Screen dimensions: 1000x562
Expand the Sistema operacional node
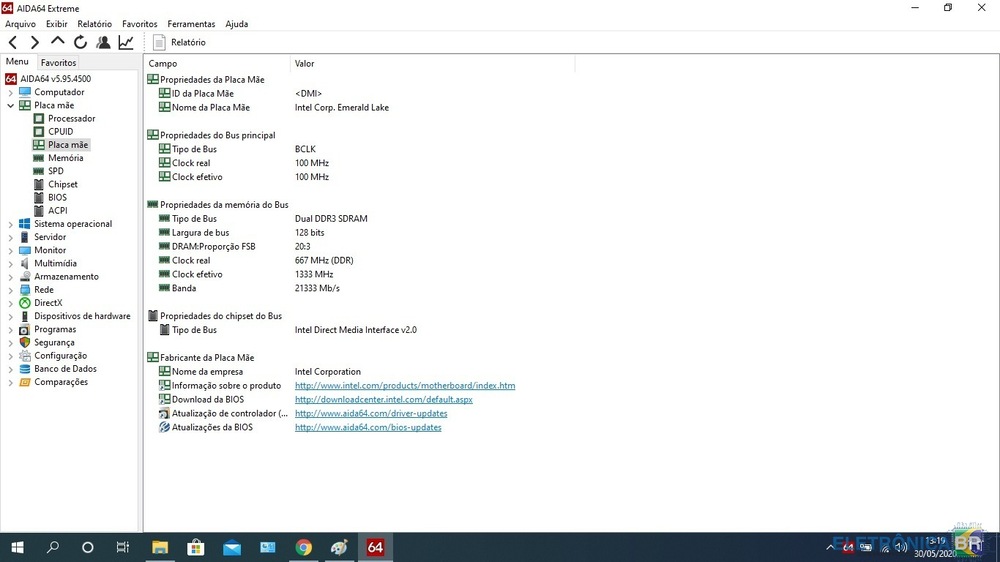pos(11,224)
